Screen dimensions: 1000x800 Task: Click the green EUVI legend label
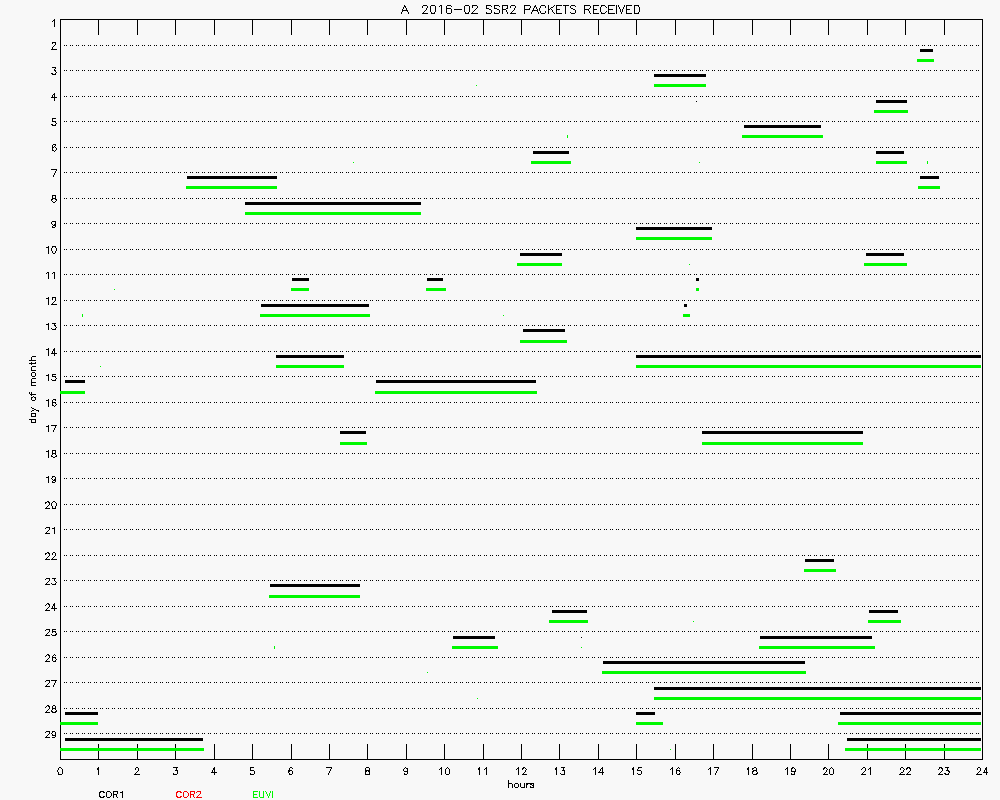pyautogui.click(x=262, y=795)
